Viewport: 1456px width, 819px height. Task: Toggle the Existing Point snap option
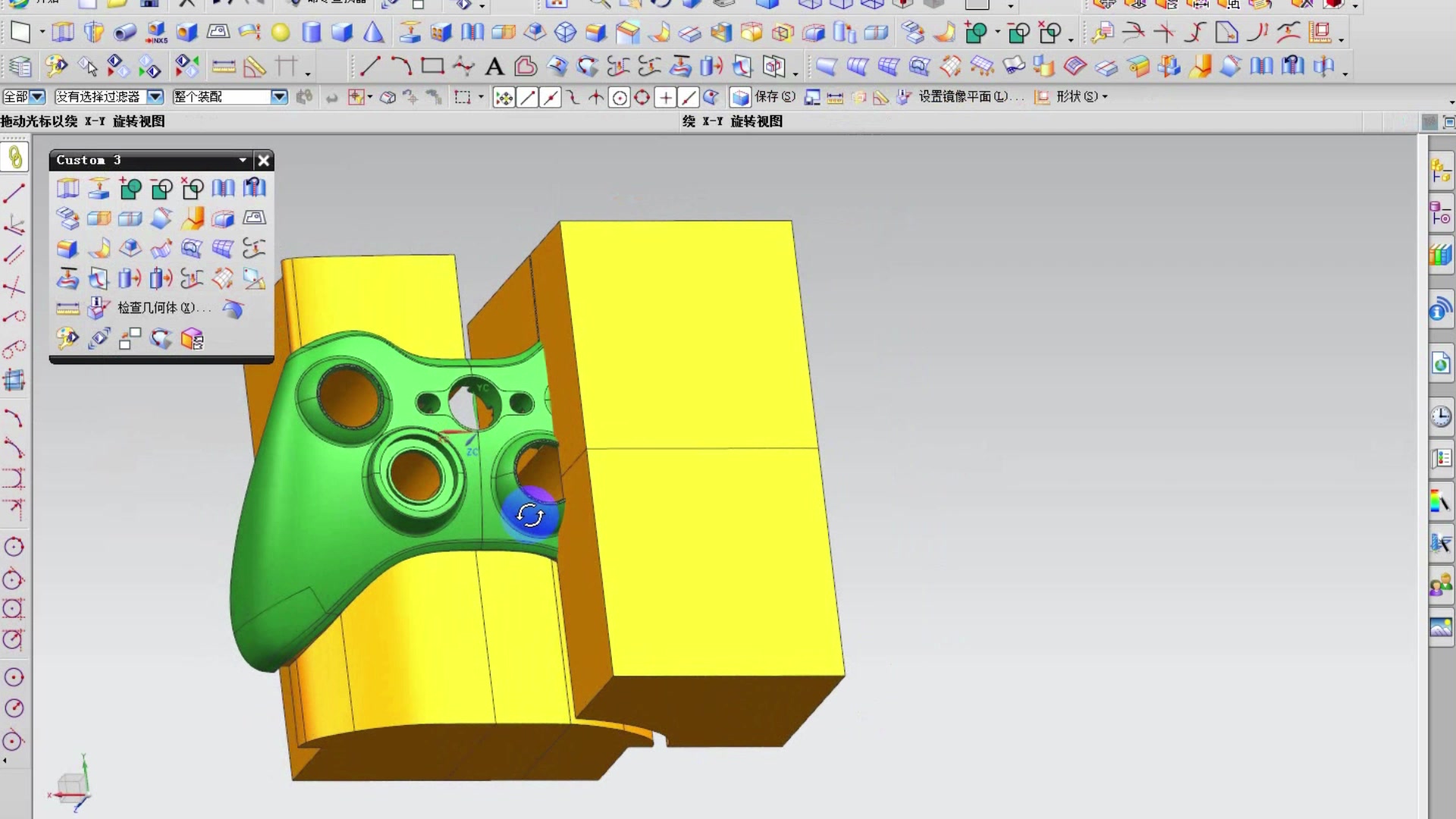(x=665, y=98)
